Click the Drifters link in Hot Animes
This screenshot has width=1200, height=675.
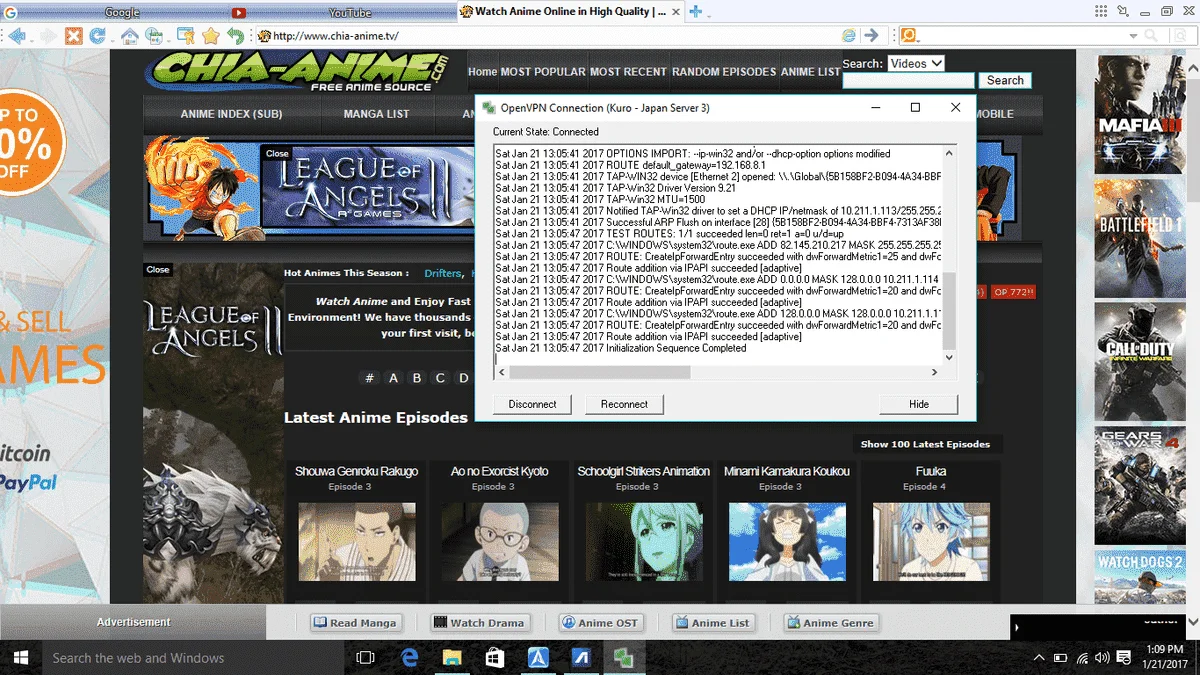tap(441, 273)
